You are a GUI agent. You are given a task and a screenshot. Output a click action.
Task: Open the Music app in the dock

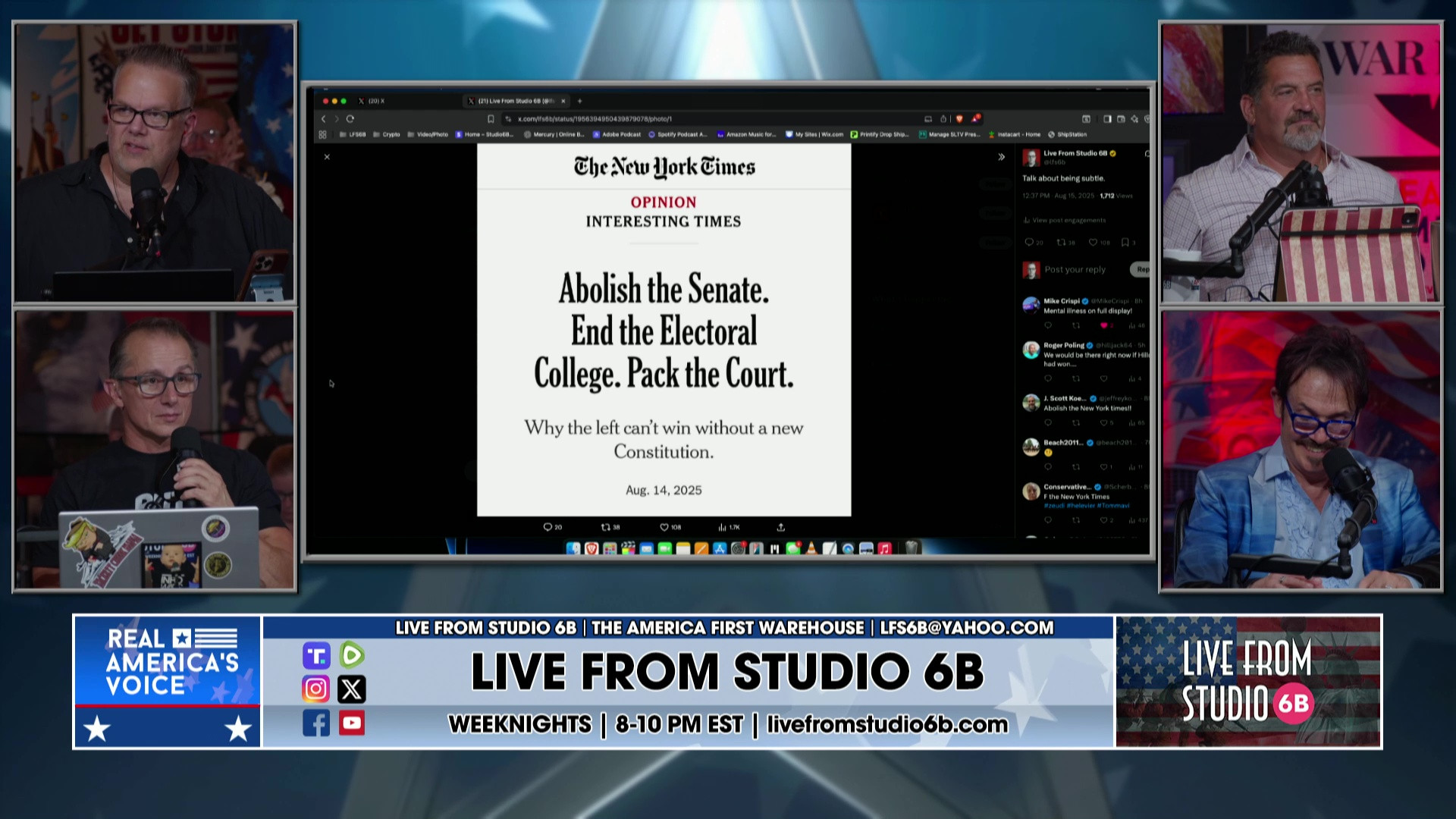click(x=884, y=548)
